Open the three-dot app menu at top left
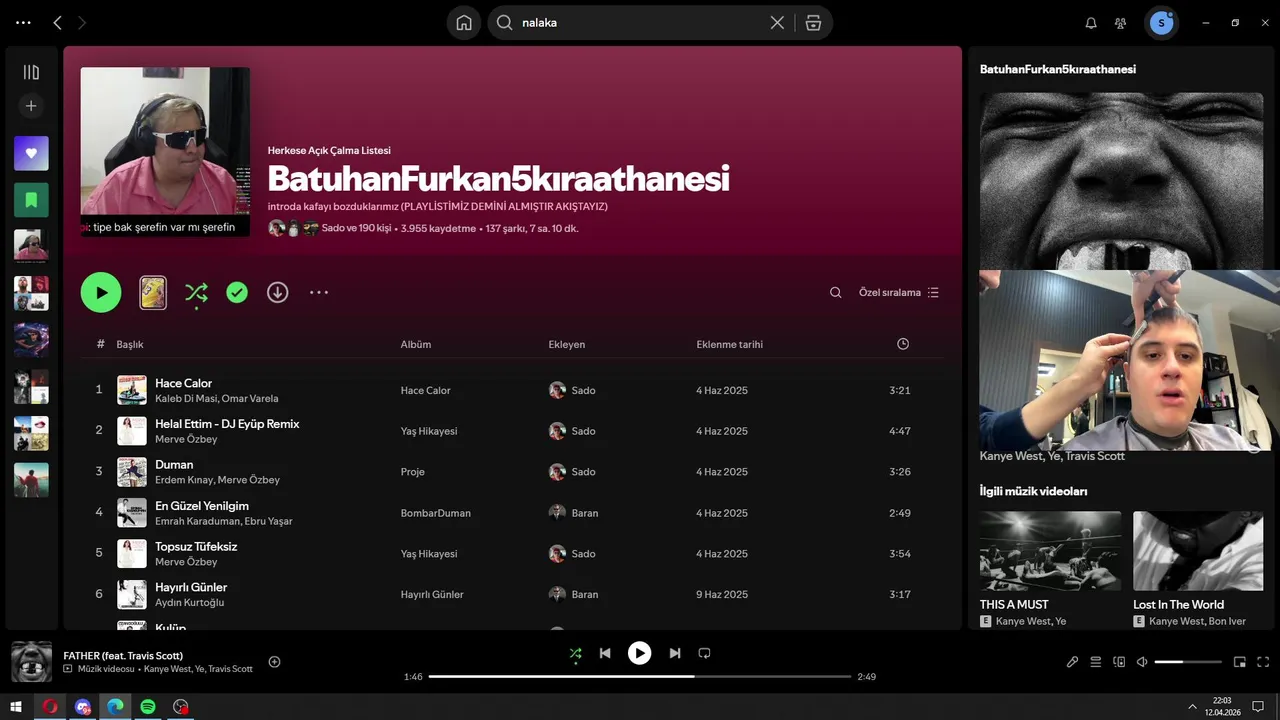 click(x=23, y=22)
